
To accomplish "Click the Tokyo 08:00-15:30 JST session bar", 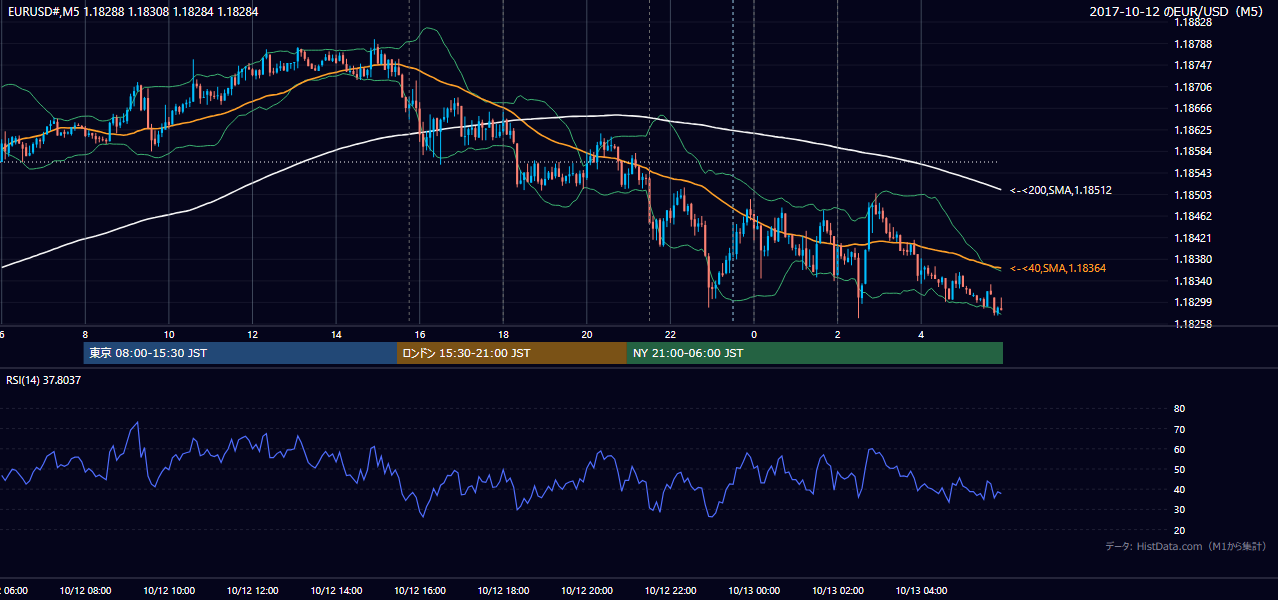I will [x=240, y=353].
